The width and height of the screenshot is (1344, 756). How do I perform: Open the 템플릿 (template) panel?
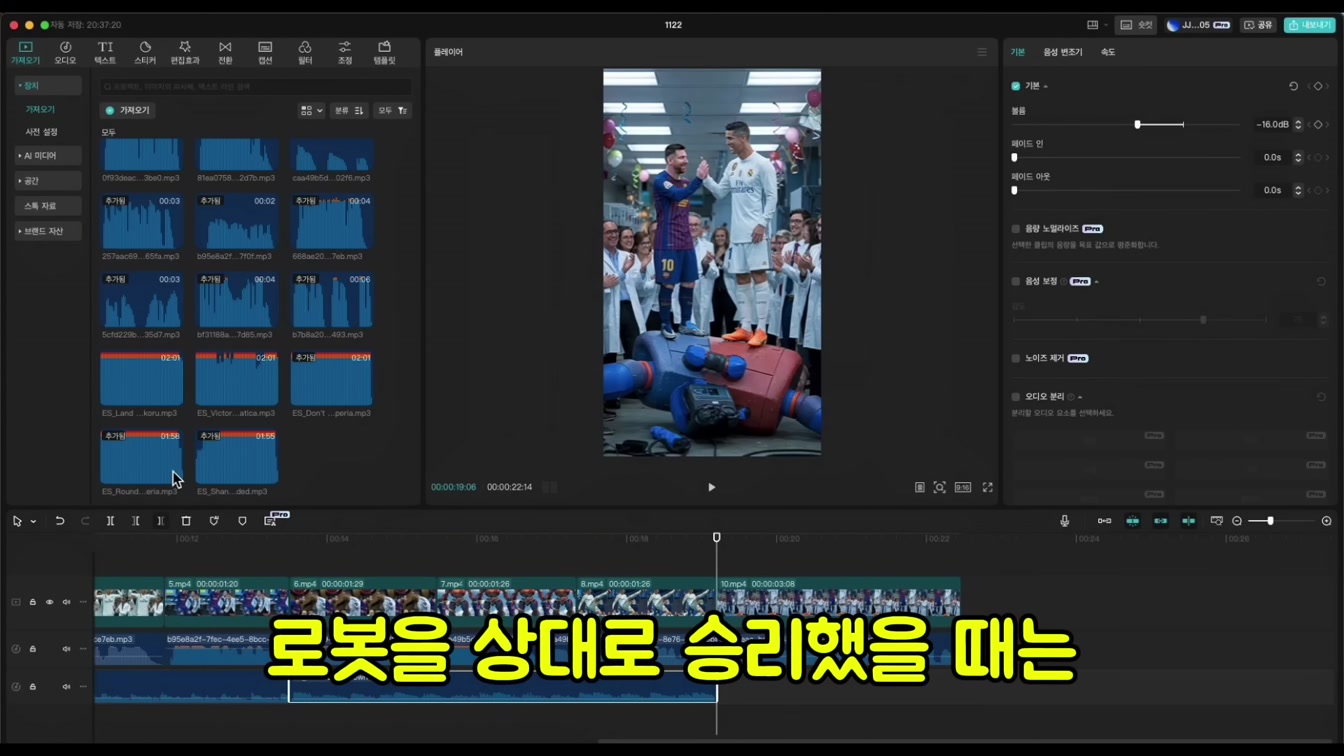384,53
